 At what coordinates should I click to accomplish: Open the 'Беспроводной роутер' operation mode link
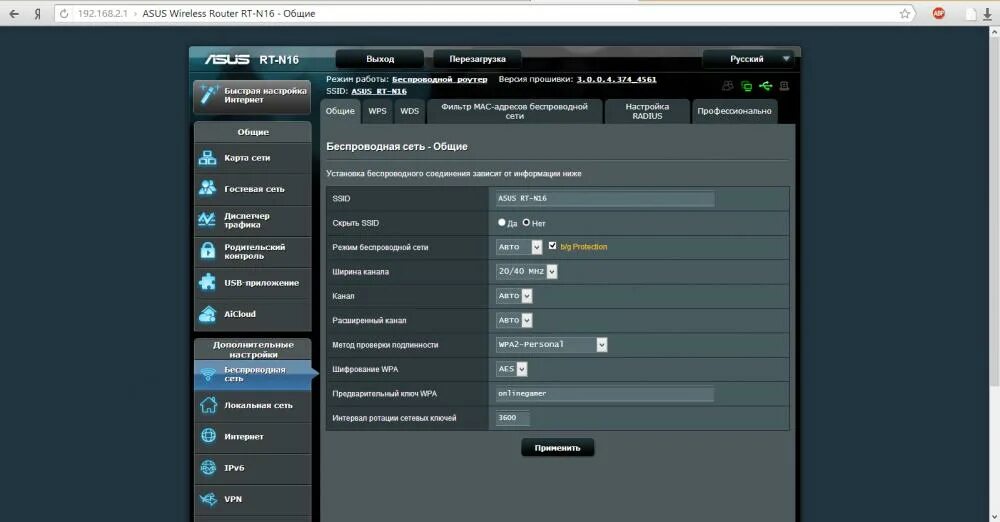pyautogui.click(x=439, y=80)
